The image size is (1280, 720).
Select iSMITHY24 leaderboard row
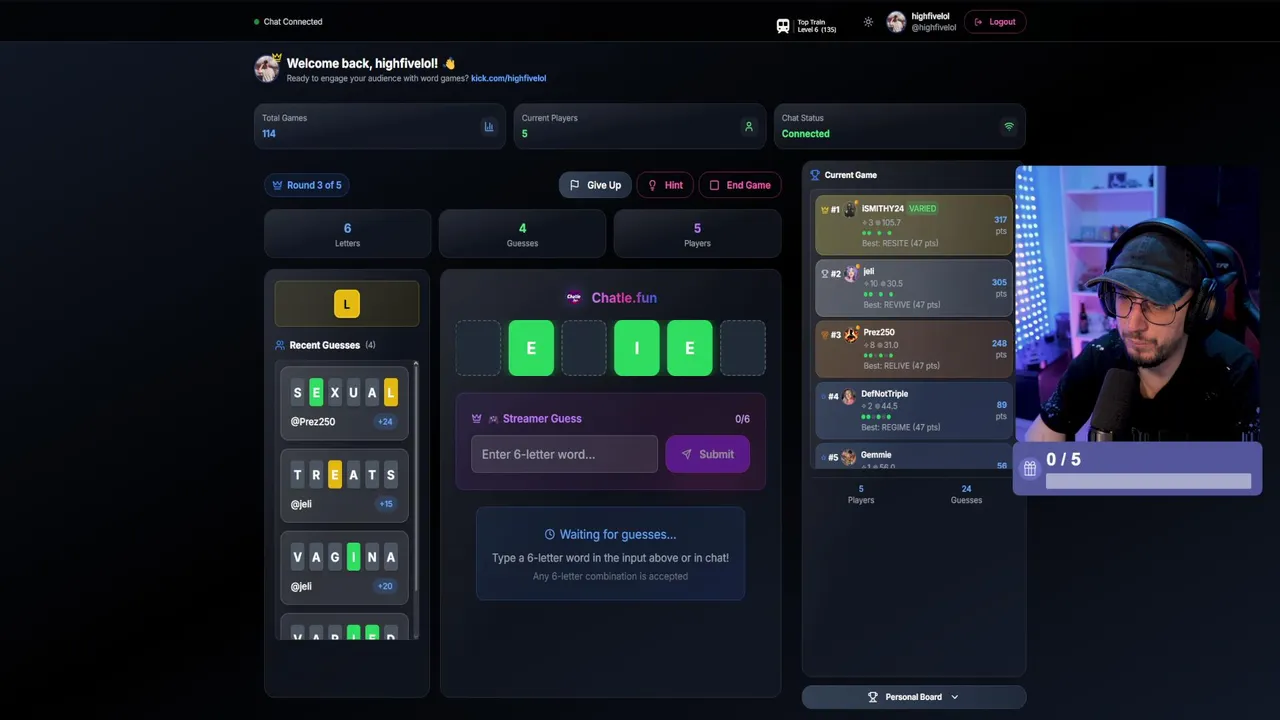click(x=915, y=226)
